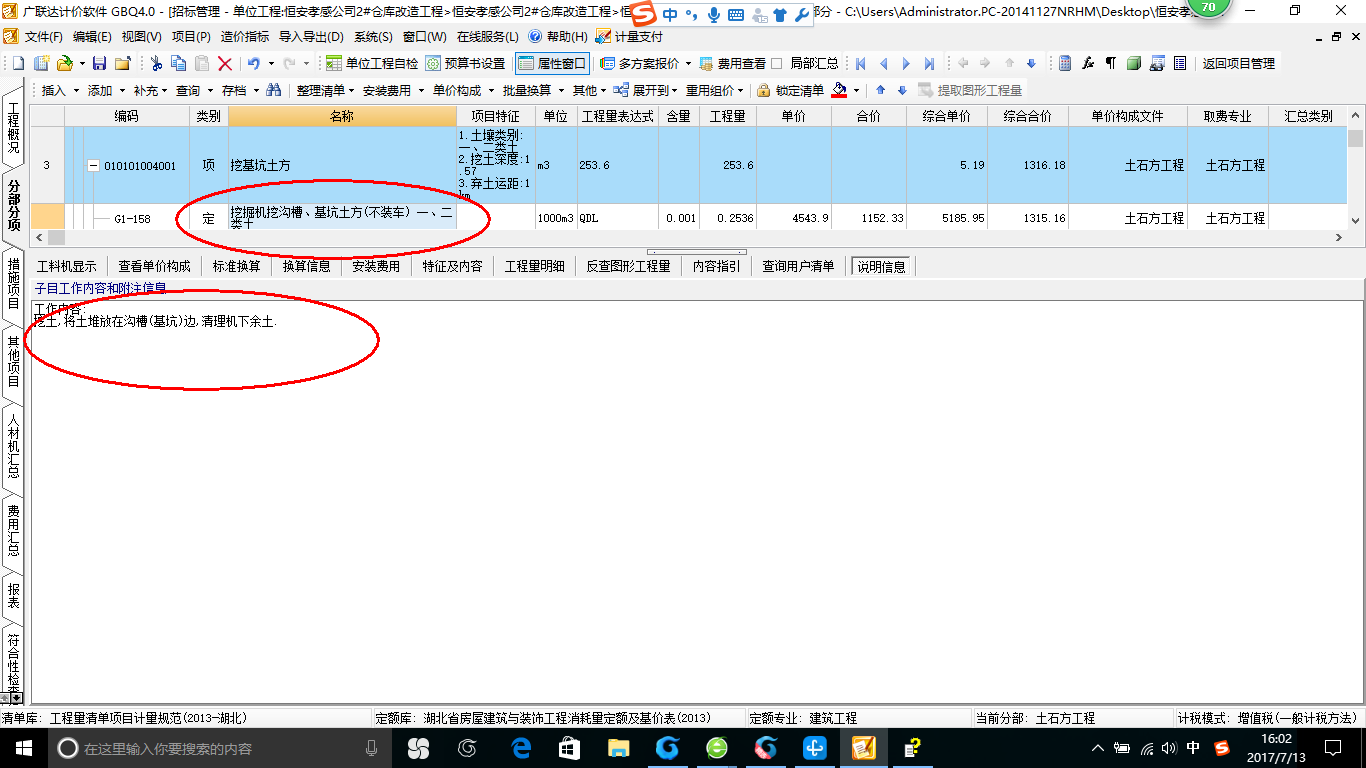The height and width of the screenshot is (768, 1366).
Task: Click the new-from-template document icon
Action: (x=40, y=63)
